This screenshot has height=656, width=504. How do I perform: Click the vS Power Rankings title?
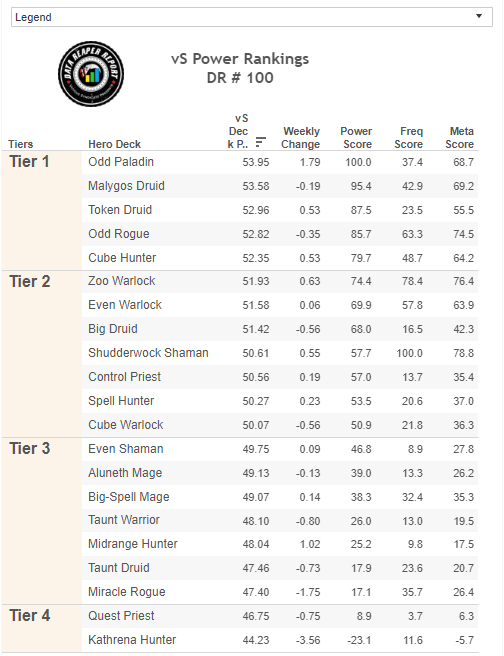click(240, 68)
